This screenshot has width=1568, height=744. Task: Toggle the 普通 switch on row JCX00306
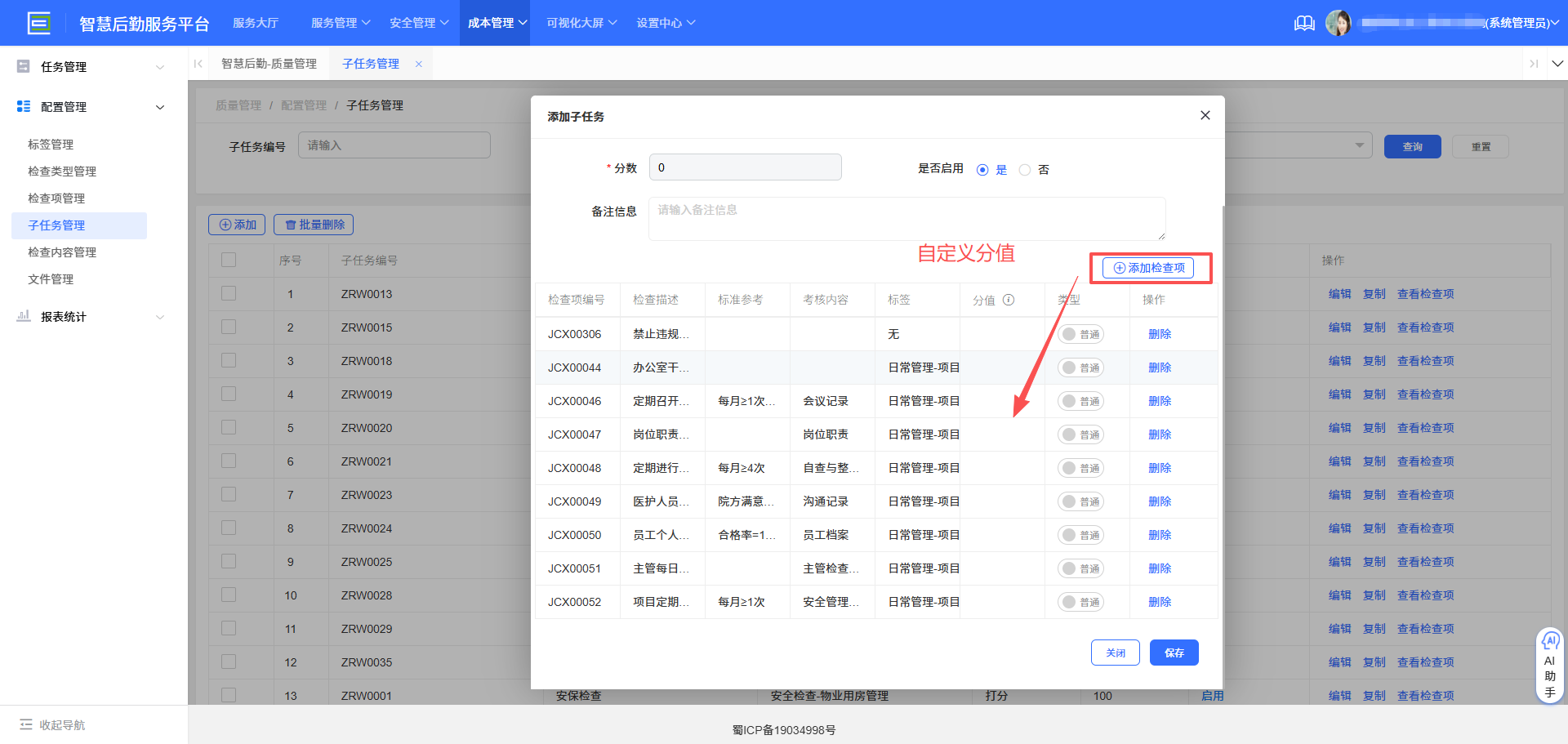pos(1080,333)
